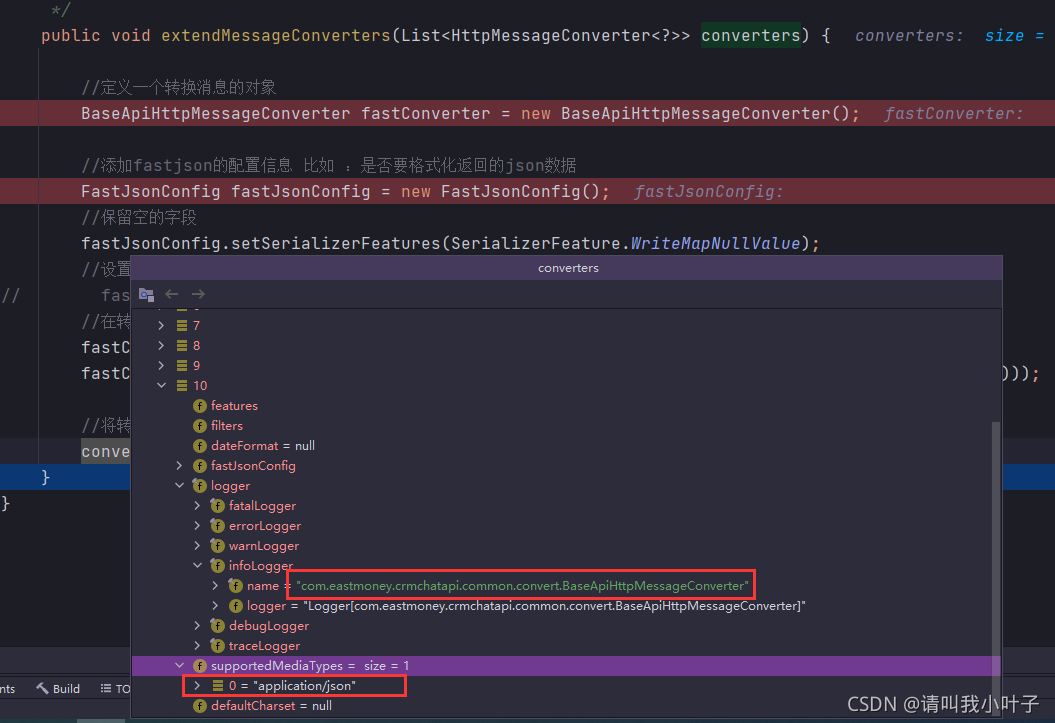
Task: Expand the traceLogger node
Action: click(197, 646)
